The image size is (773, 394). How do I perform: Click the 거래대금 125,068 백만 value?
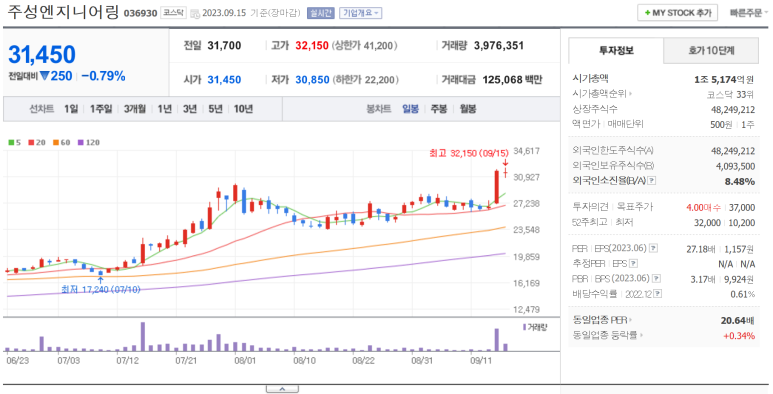[x=512, y=80]
